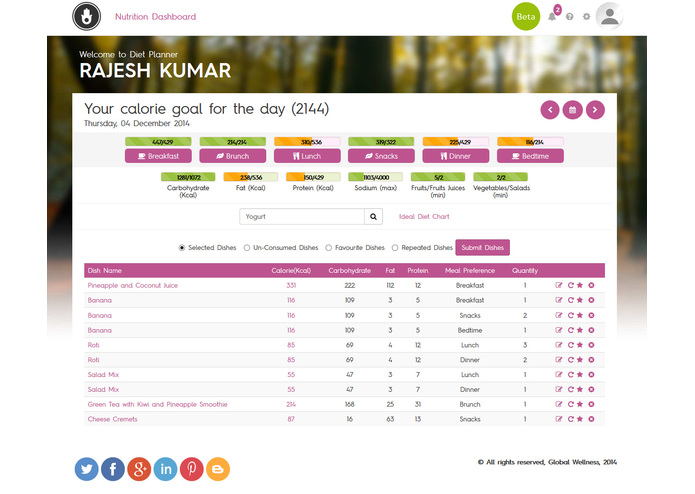Screen dimensions: 695x494
Task: Open the LinkedIn social icon
Action: [165, 469]
